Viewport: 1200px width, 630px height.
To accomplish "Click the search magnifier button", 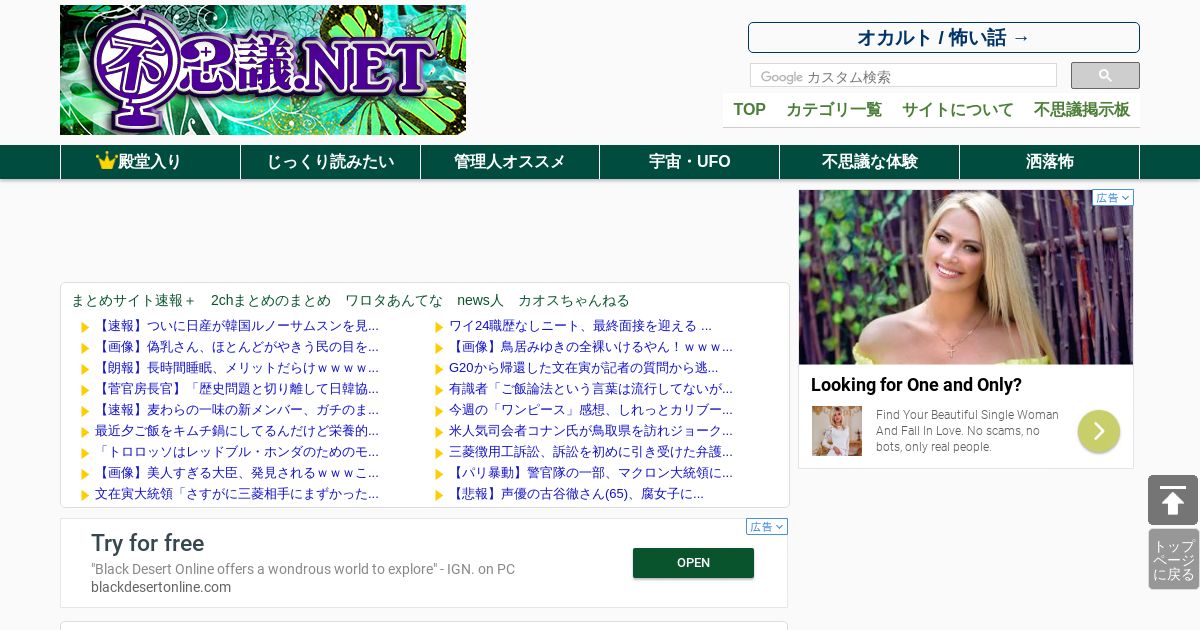I will coord(1105,76).
